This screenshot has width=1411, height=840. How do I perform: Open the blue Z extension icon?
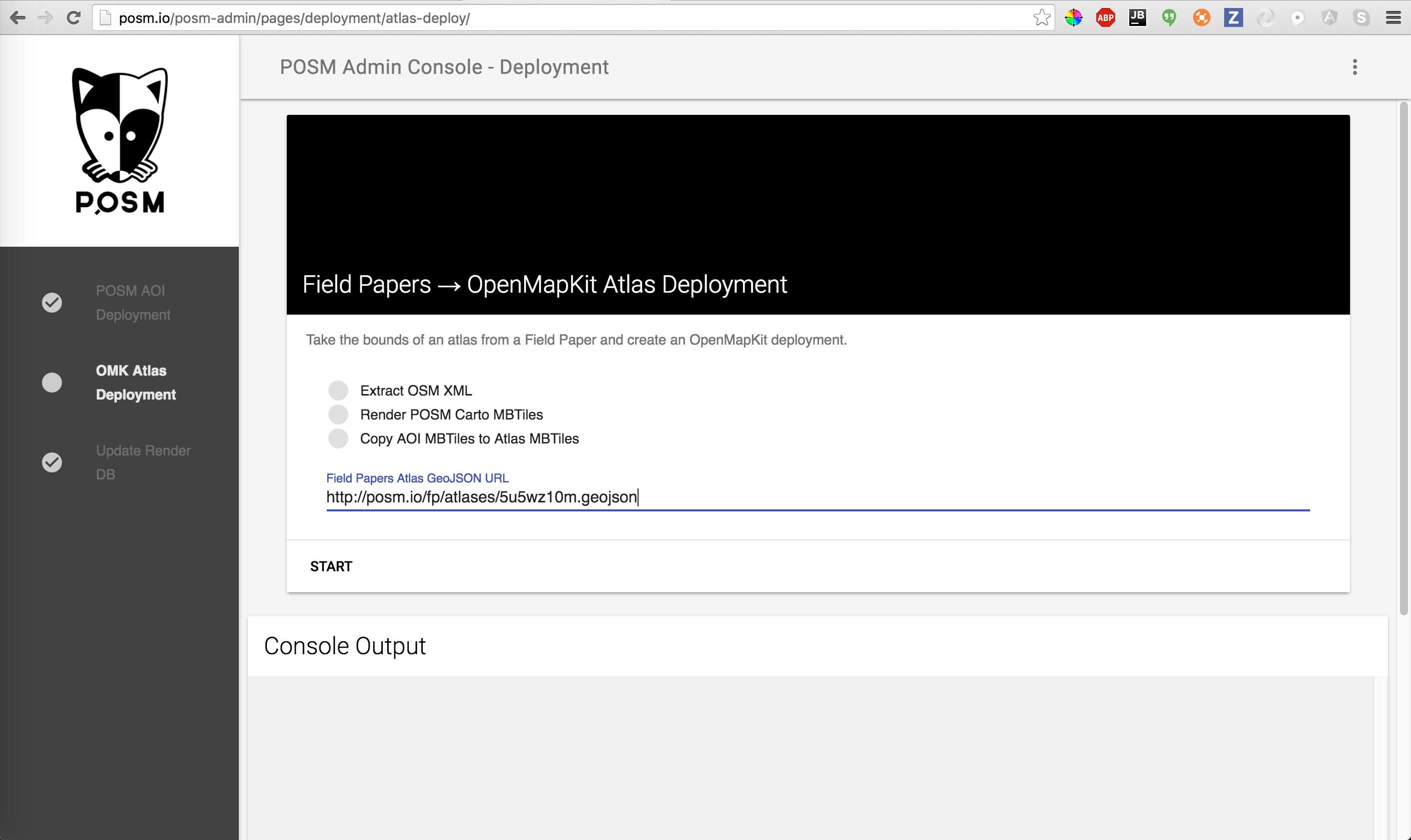click(x=1233, y=17)
